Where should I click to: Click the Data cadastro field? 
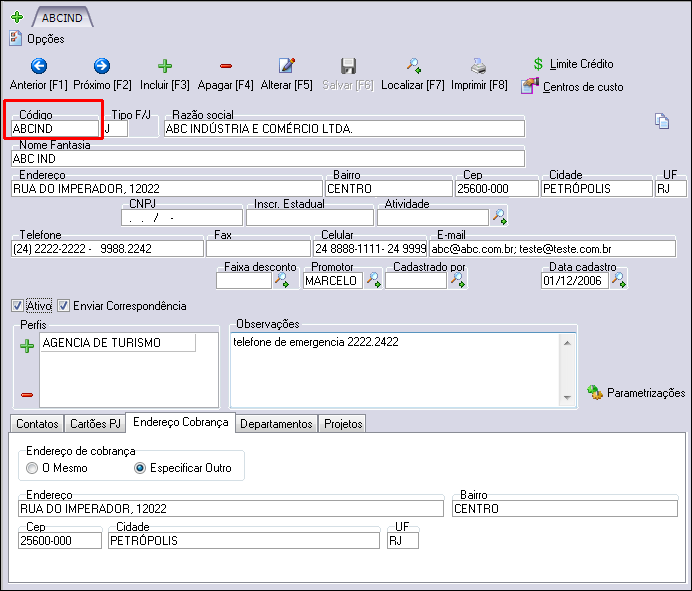(x=575, y=280)
